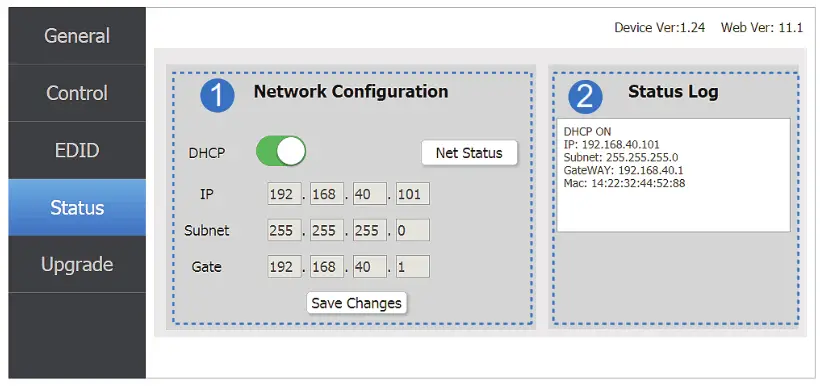Toggle the DHCP switch off
824x386 pixels.
(x=281, y=151)
